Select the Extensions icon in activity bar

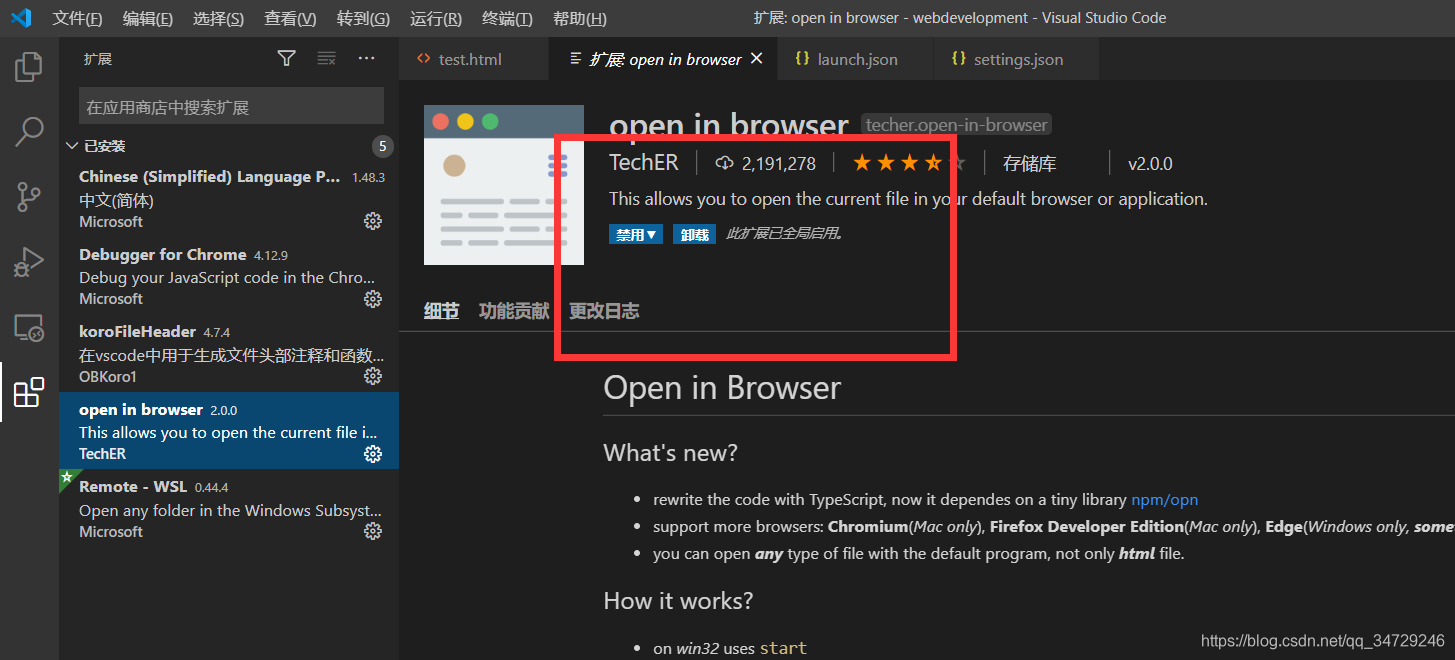tap(28, 391)
